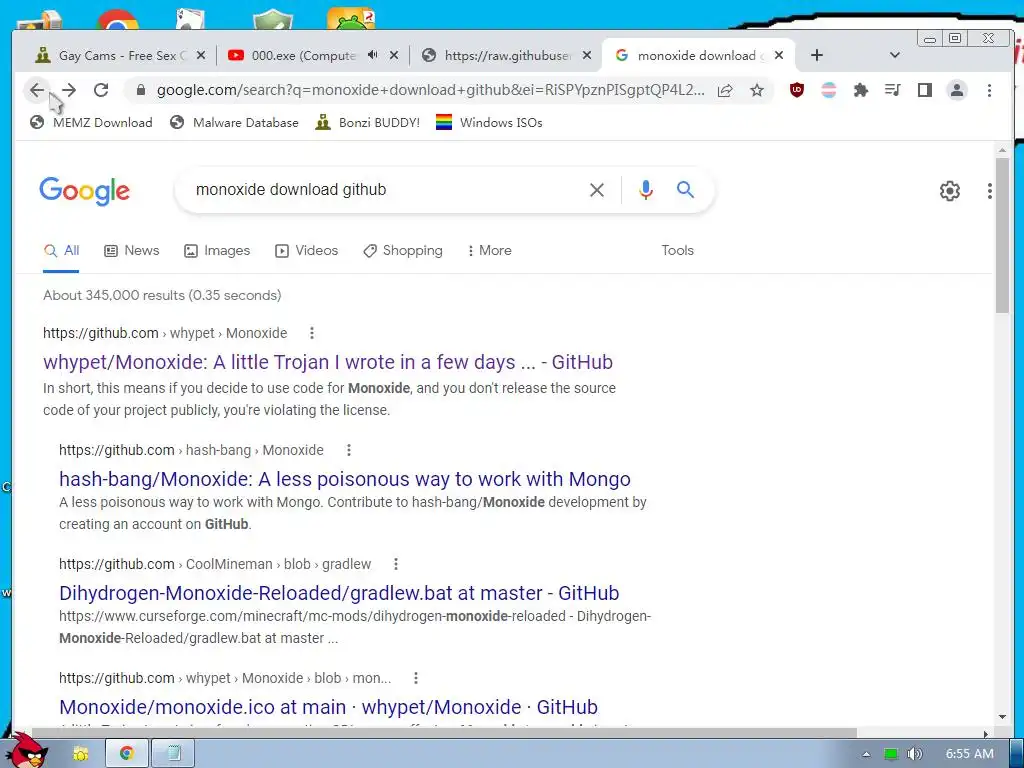The image size is (1024, 768).
Task: Click the taskbar volume speaker icon
Action: tap(914, 754)
